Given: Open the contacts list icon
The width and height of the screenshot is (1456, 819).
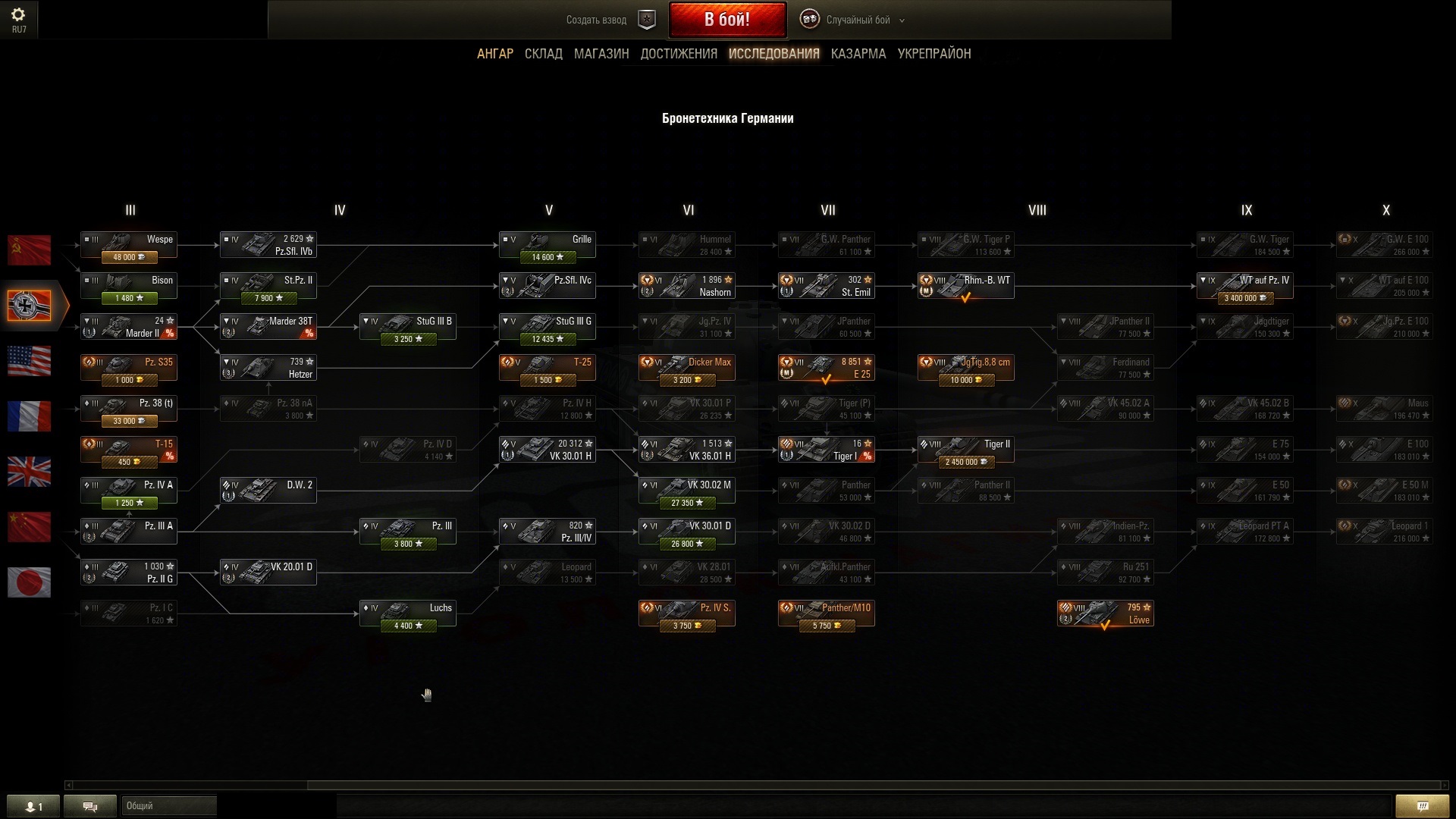Looking at the screenshot, I should (33, 806).
